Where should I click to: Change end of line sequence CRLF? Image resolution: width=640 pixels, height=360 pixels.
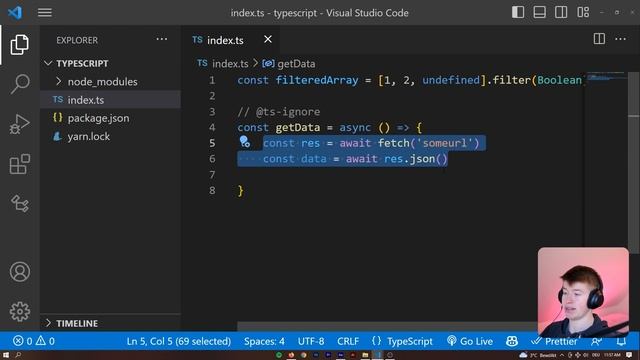point(348,341)
